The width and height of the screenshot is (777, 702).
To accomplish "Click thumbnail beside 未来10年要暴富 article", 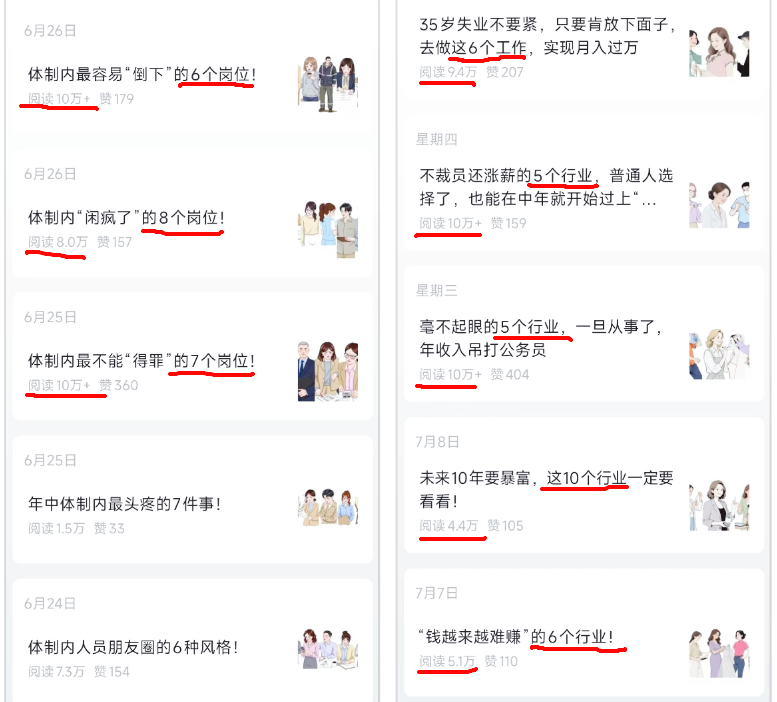I will point(719,505).
